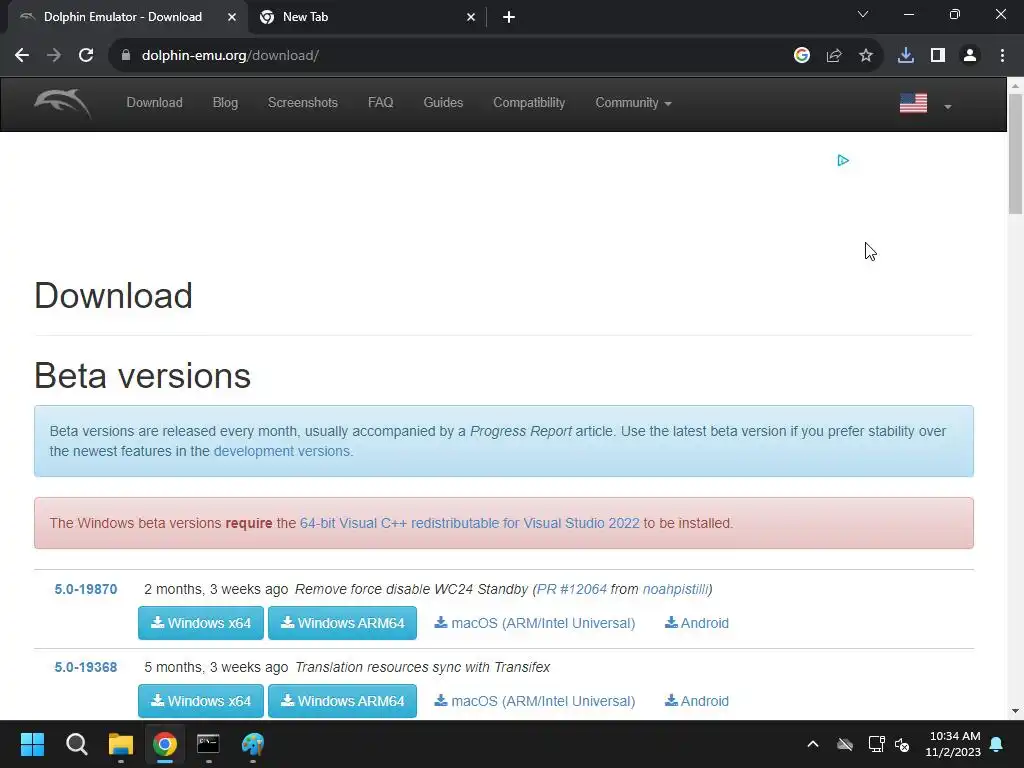Image resolution: width=1024 pixels, height=768 pixels.
Task: Open the US flag language dropdown
Action: click(925, 104)
